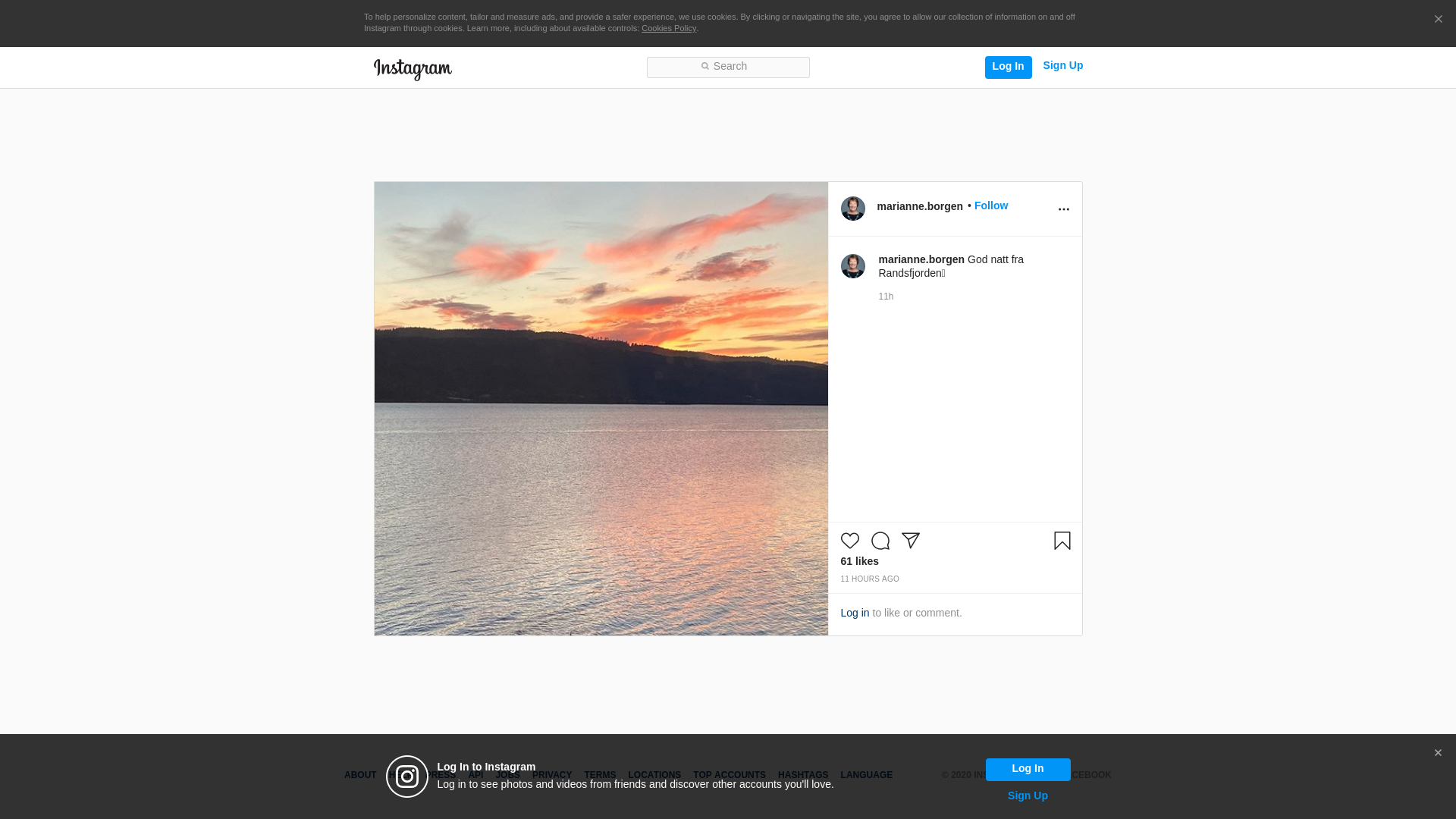
Task: Follow marianne.borgen
Action: coord(990,206)
